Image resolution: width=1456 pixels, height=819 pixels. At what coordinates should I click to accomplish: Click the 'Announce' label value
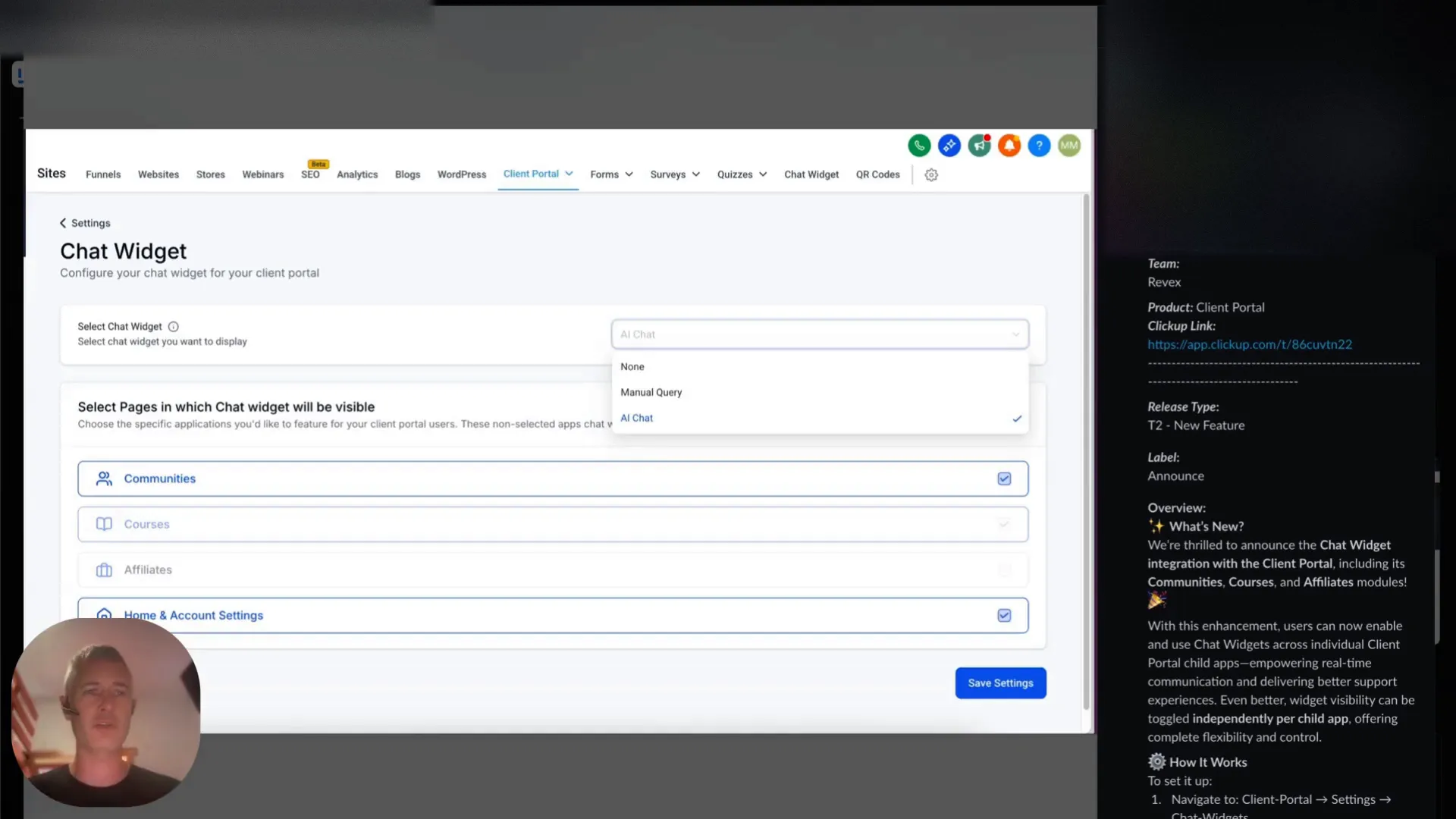tap(1175, 476)
